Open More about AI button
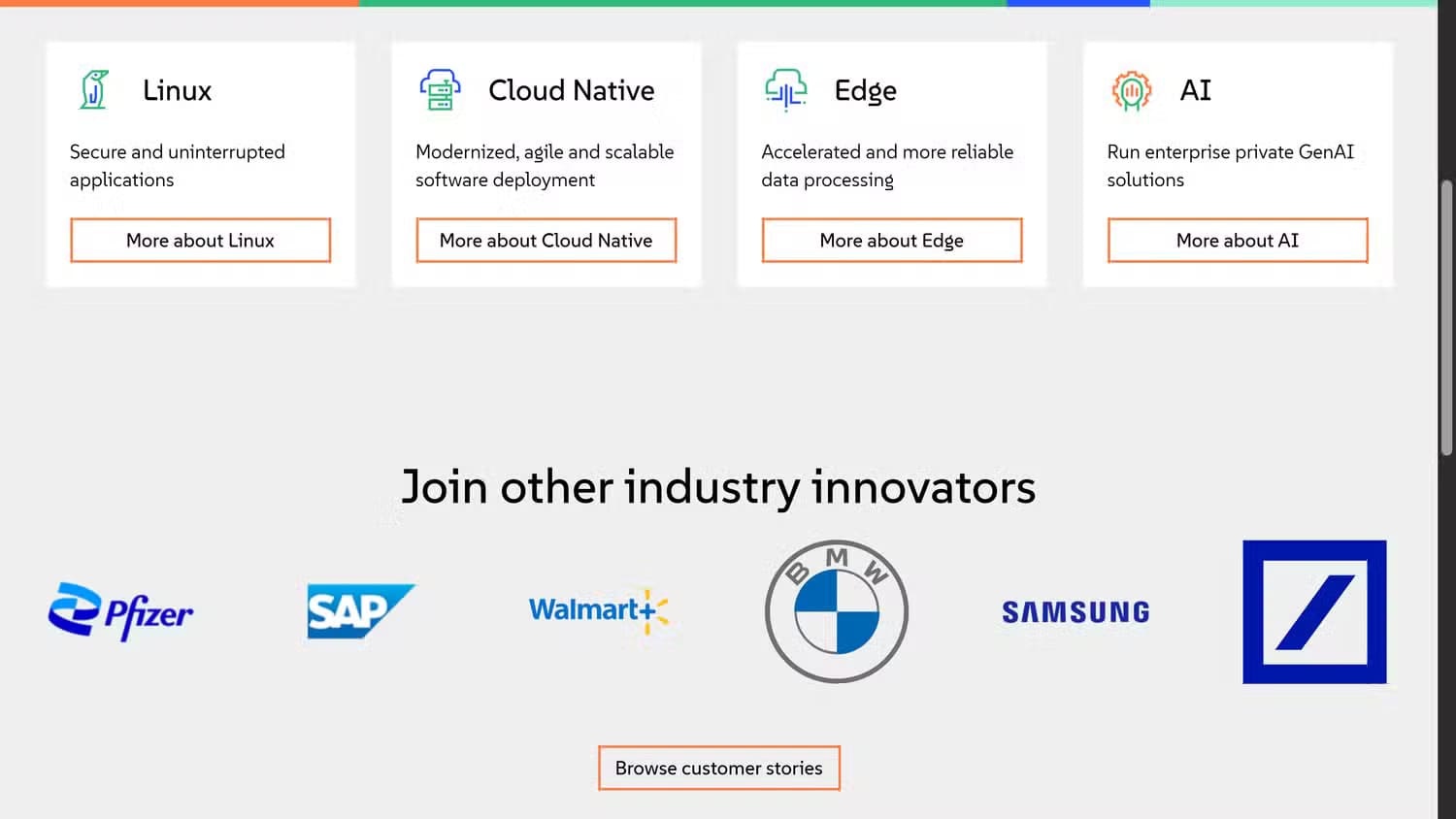Screen dimensions: 1456x819 coord(1238,241)
